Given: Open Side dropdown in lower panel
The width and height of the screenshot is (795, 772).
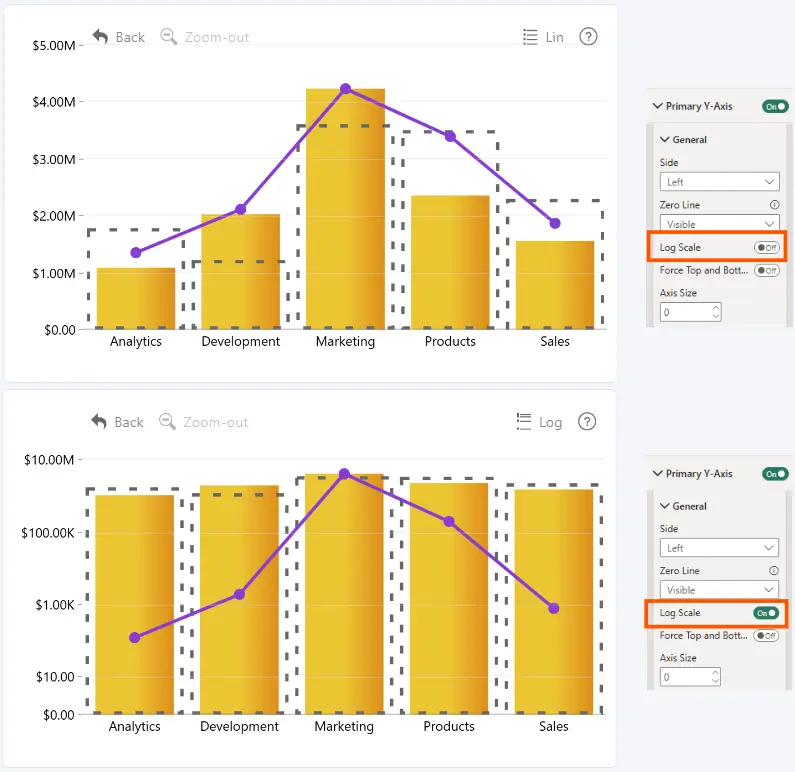Looking at the screenshot, I should tap(719, 547).
